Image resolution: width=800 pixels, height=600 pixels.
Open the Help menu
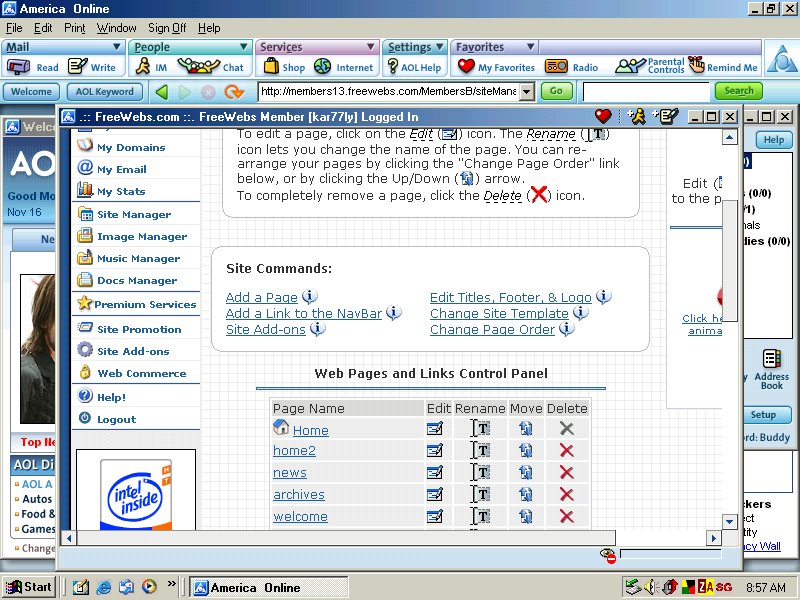[209, 28]
